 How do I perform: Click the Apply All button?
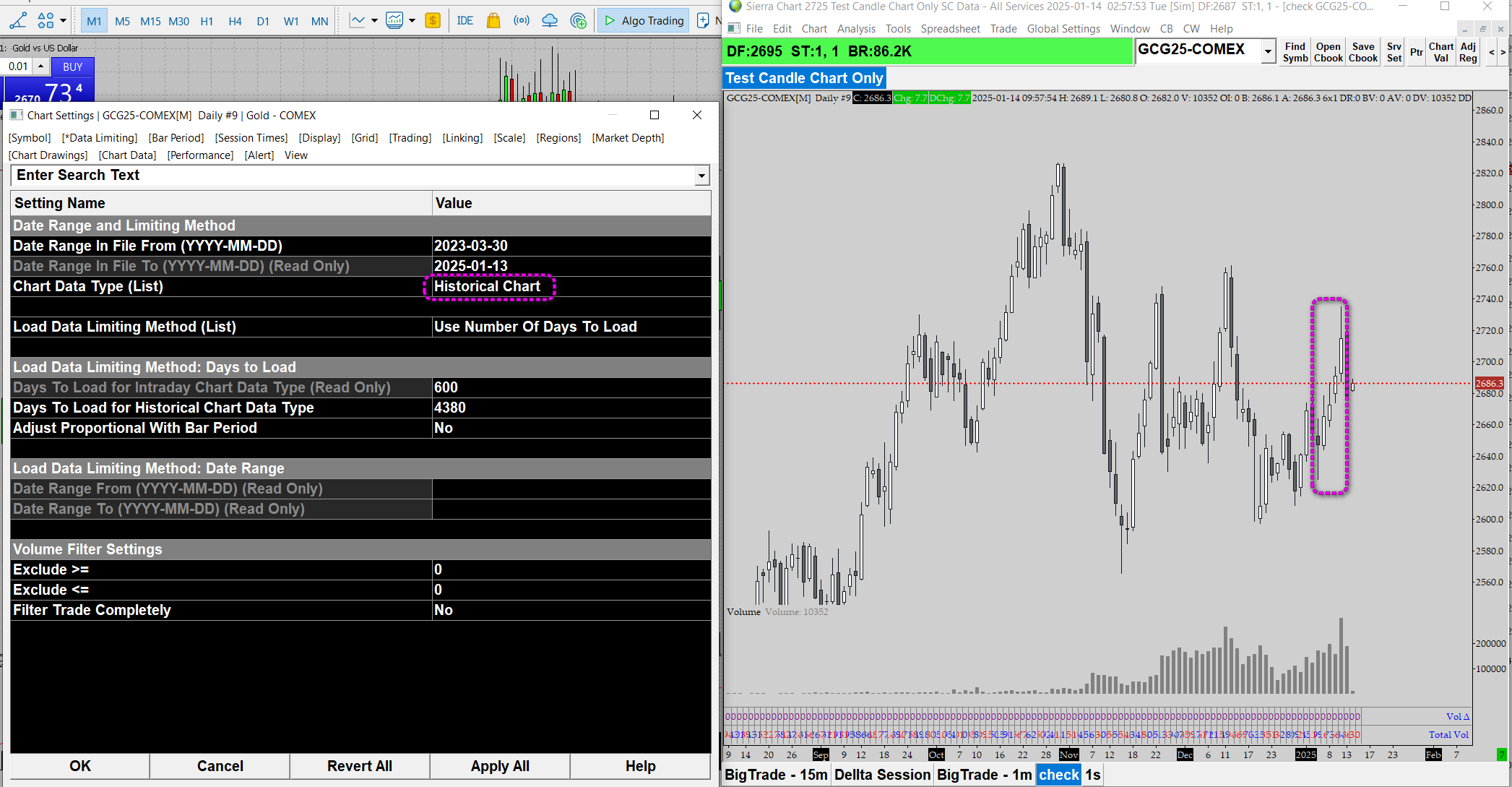pos(500,766)
